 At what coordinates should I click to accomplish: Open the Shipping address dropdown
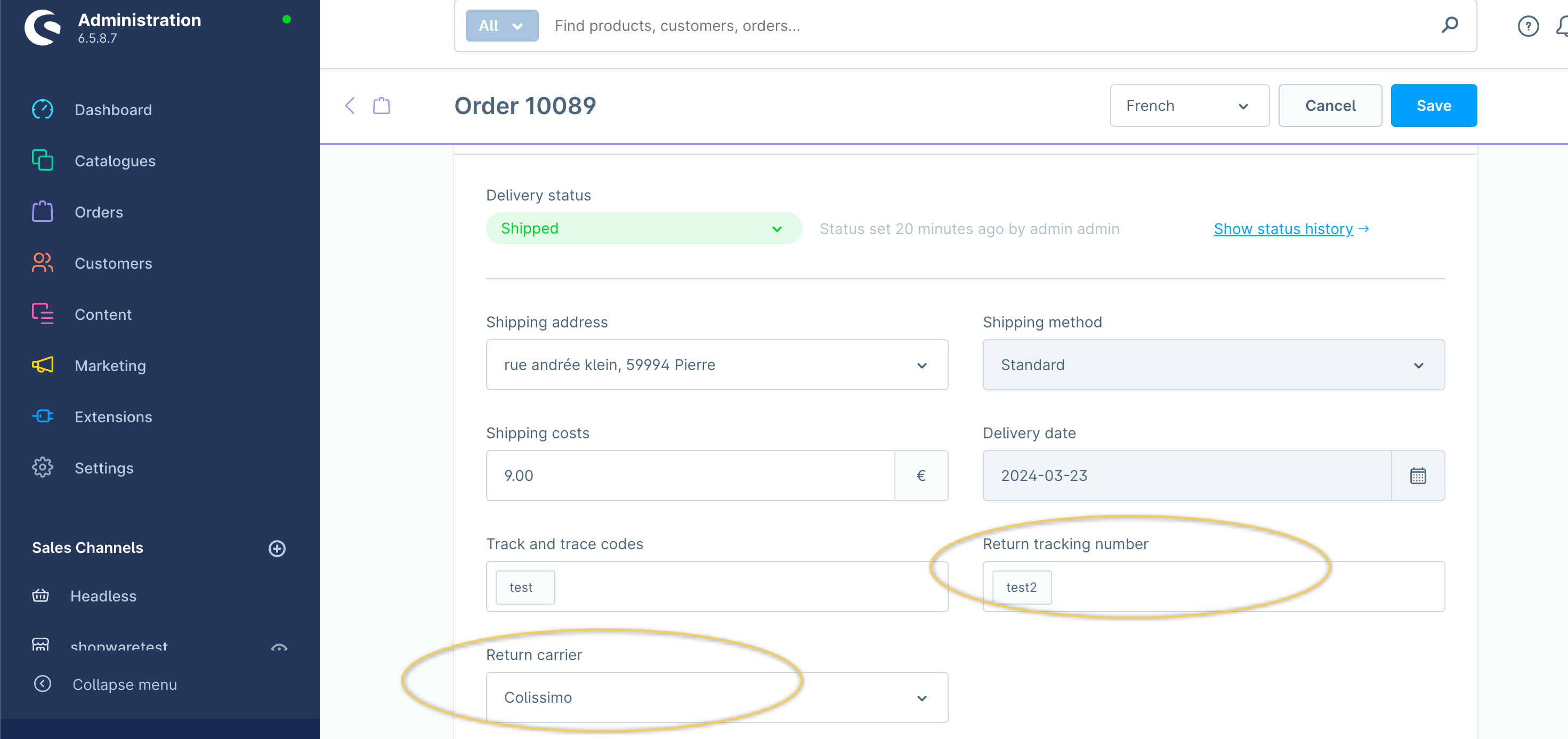tap(716, 365)
